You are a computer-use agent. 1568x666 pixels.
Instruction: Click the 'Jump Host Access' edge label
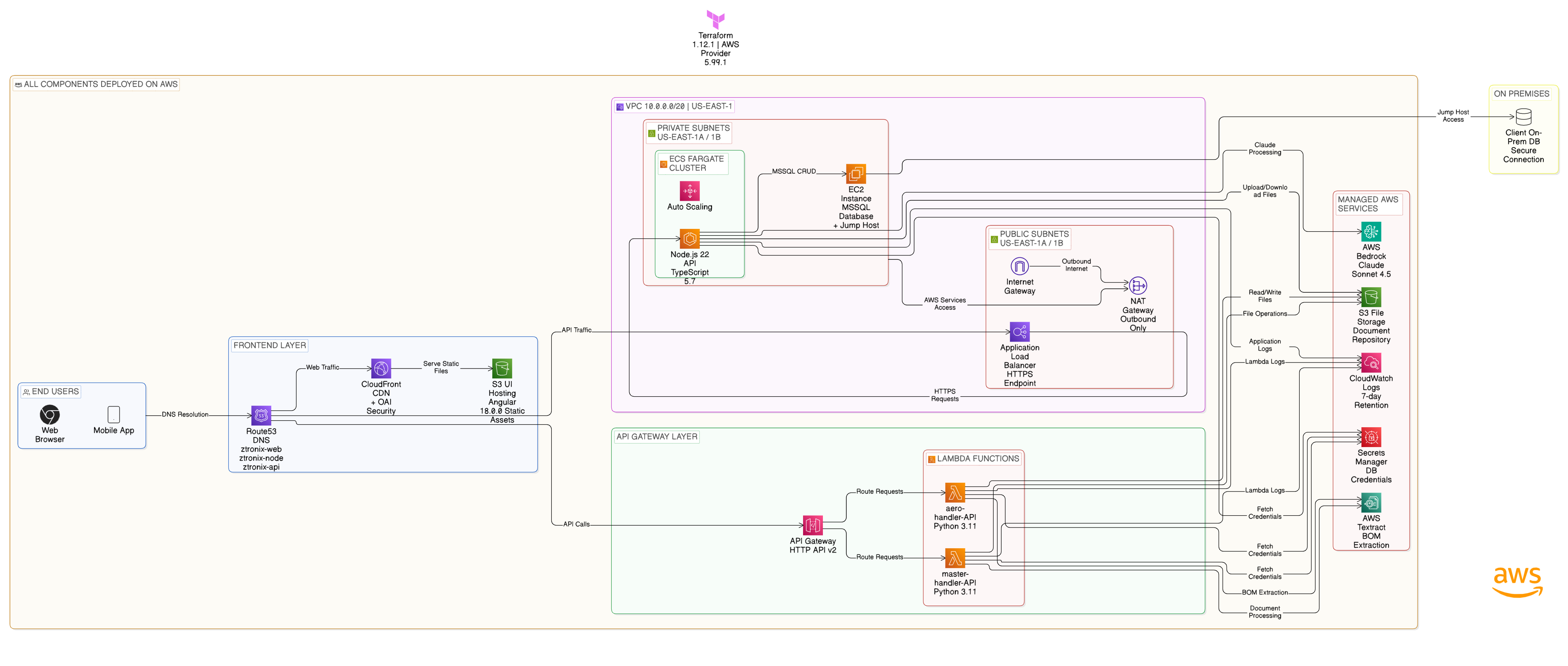point(1453,116)
